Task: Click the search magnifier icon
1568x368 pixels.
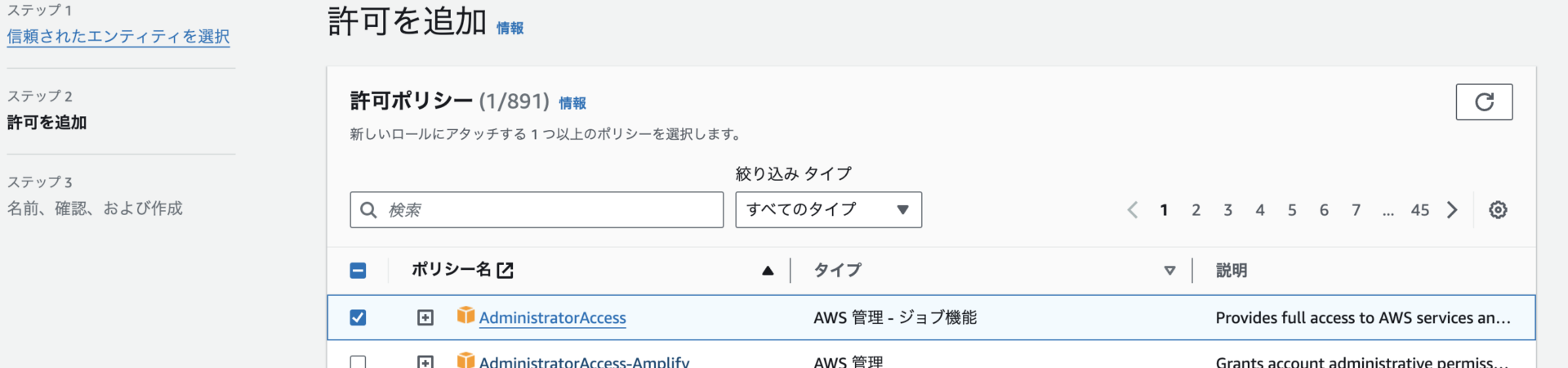Action: coord(368,210)
